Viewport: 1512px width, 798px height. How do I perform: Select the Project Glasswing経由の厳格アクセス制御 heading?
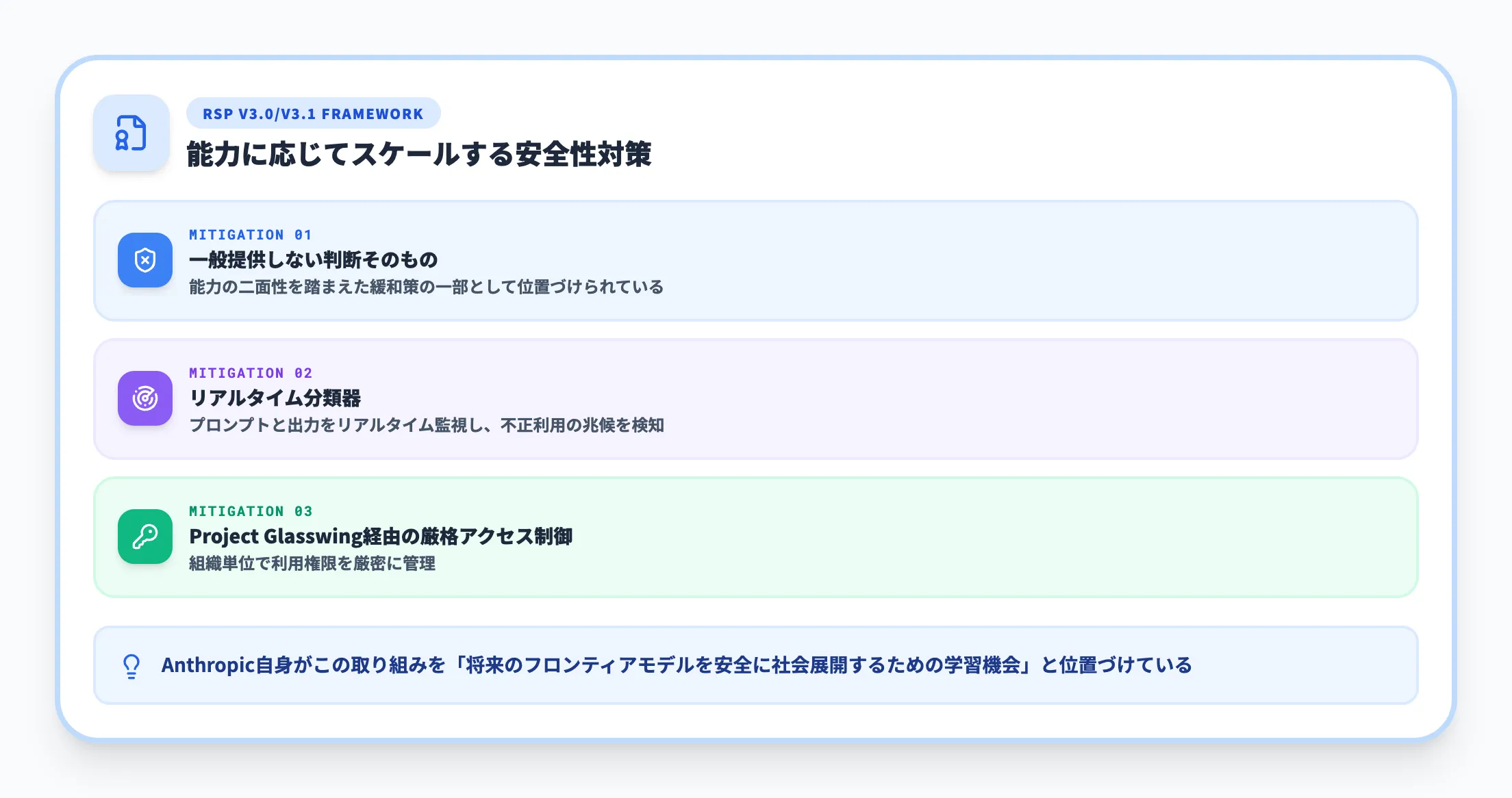coord(383,537)
